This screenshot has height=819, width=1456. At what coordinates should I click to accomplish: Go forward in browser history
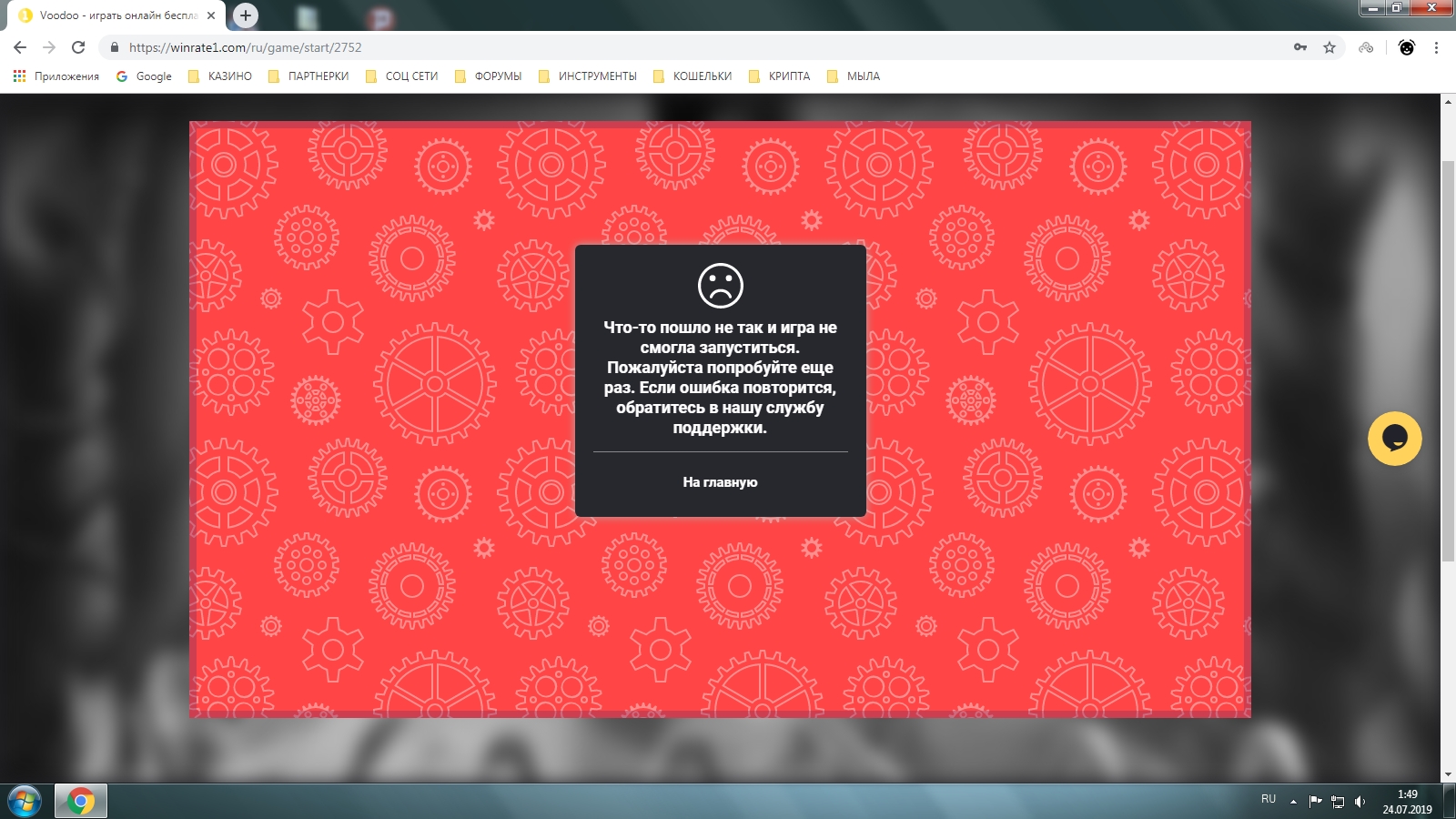(49, 47)
